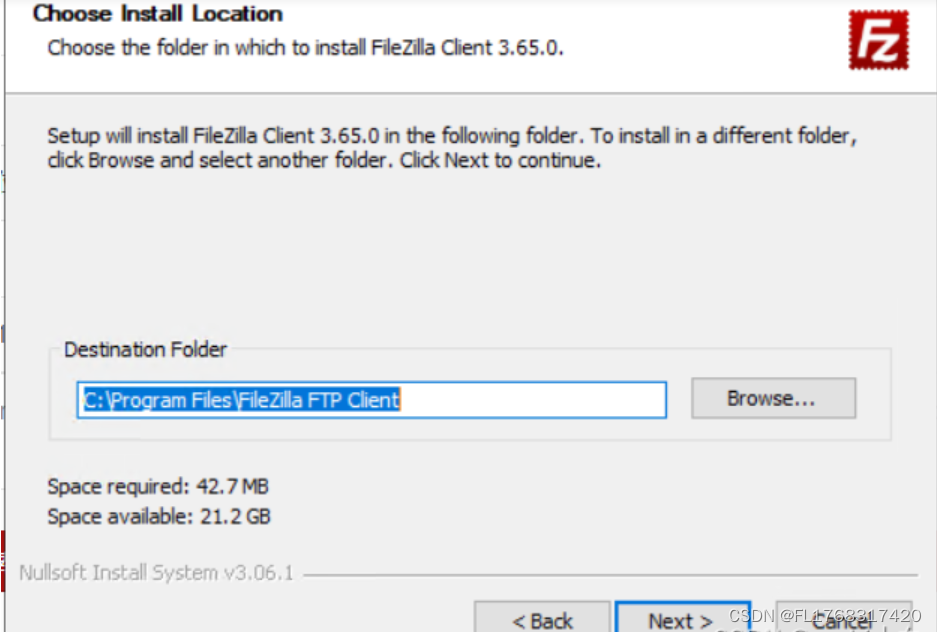Go back to the previous installer step
This screenshot has height=632, width=937.
click(x=546, y=620)
